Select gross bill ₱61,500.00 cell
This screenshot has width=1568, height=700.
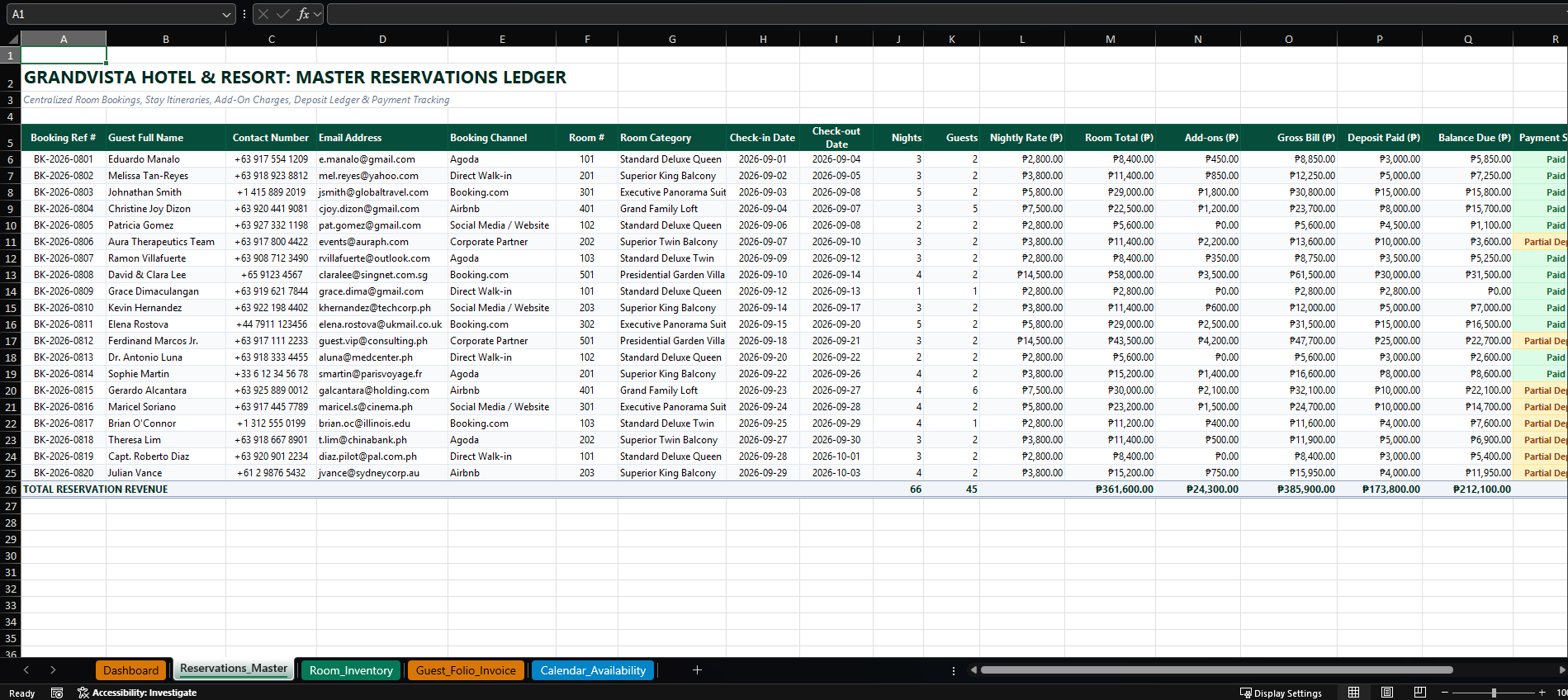1289,275
